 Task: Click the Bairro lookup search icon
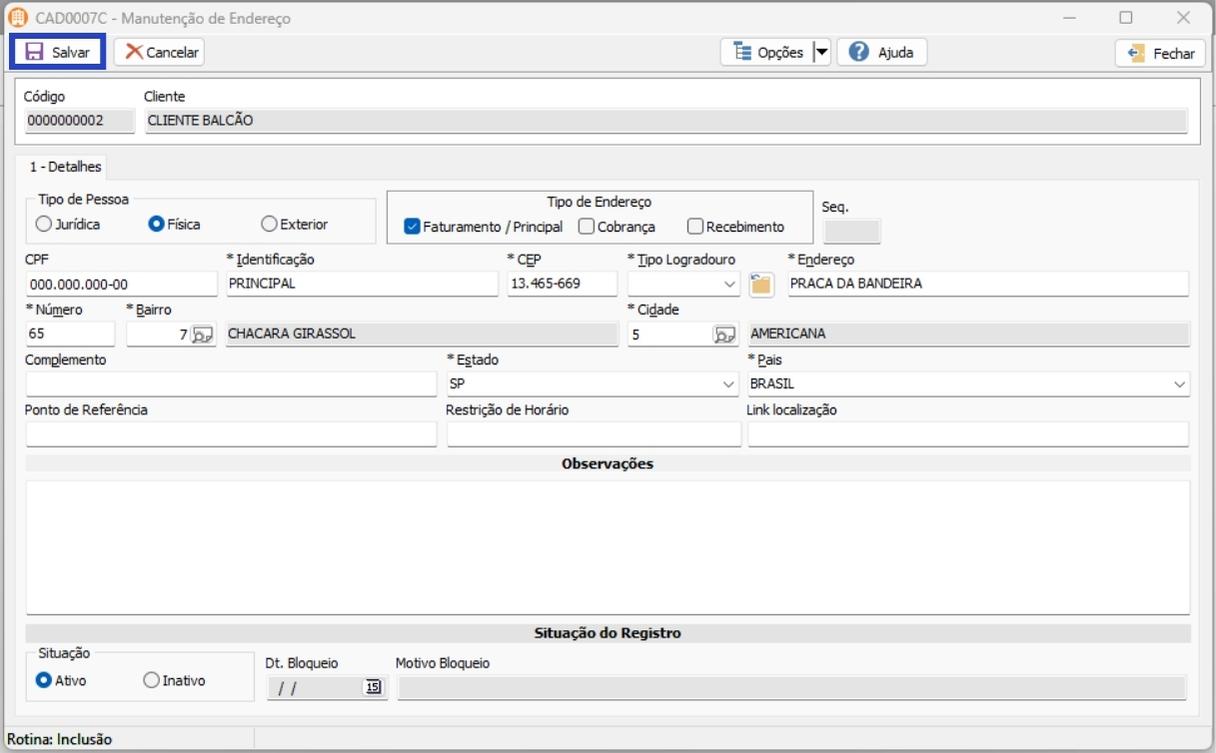click(202, 335)
